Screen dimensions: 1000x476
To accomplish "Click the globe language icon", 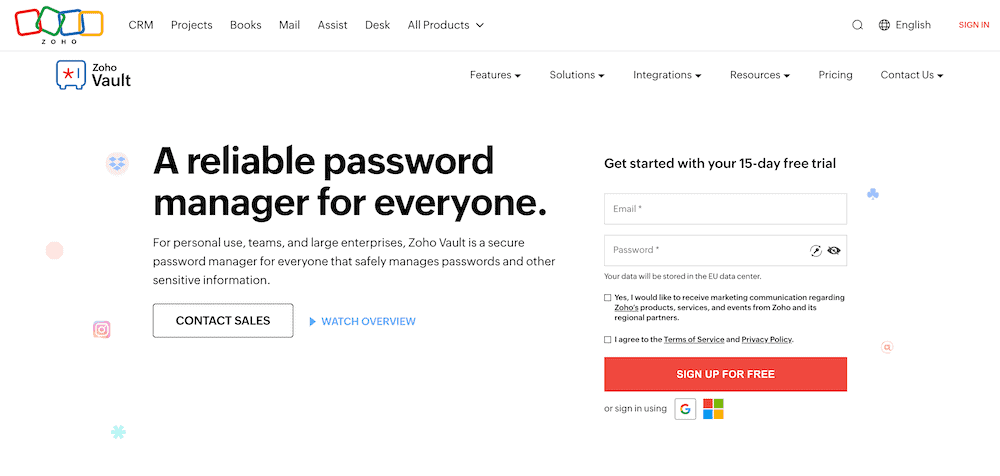I will point(884,25).
